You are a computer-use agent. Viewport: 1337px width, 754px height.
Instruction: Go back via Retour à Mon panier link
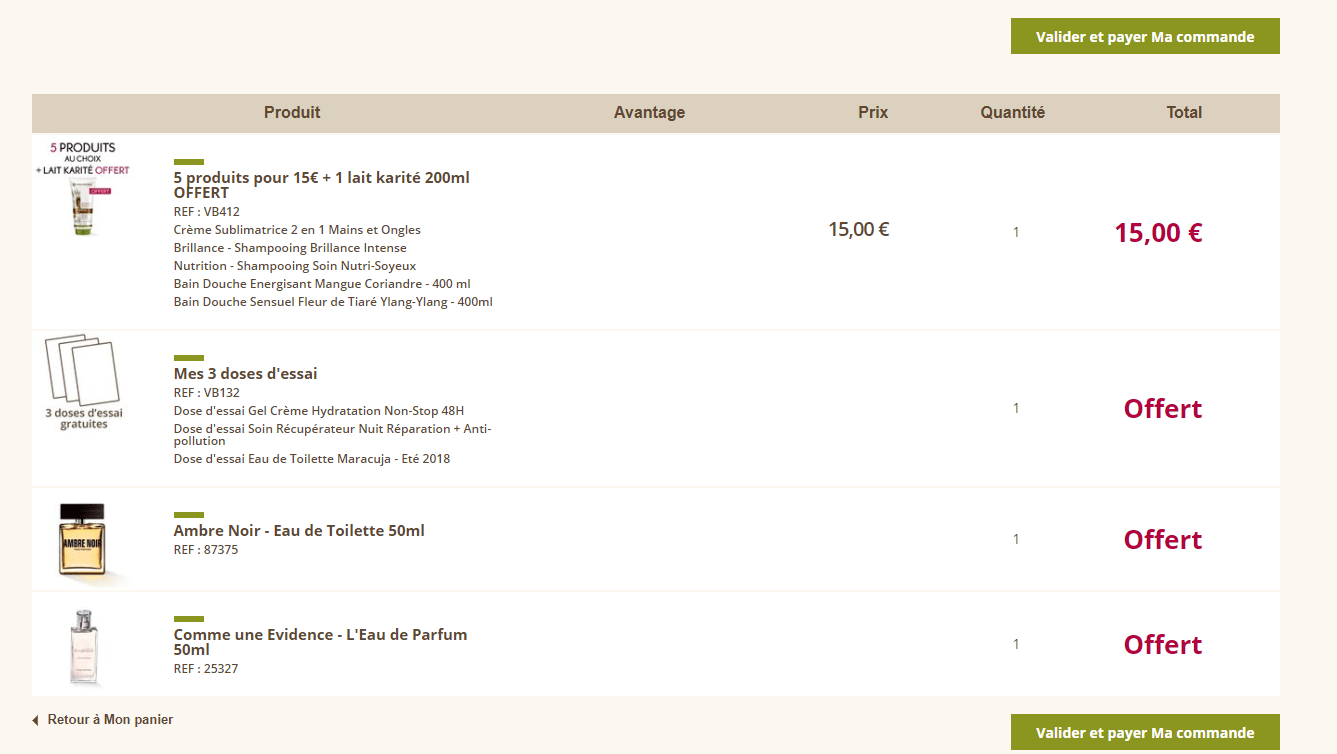[110, 720]
